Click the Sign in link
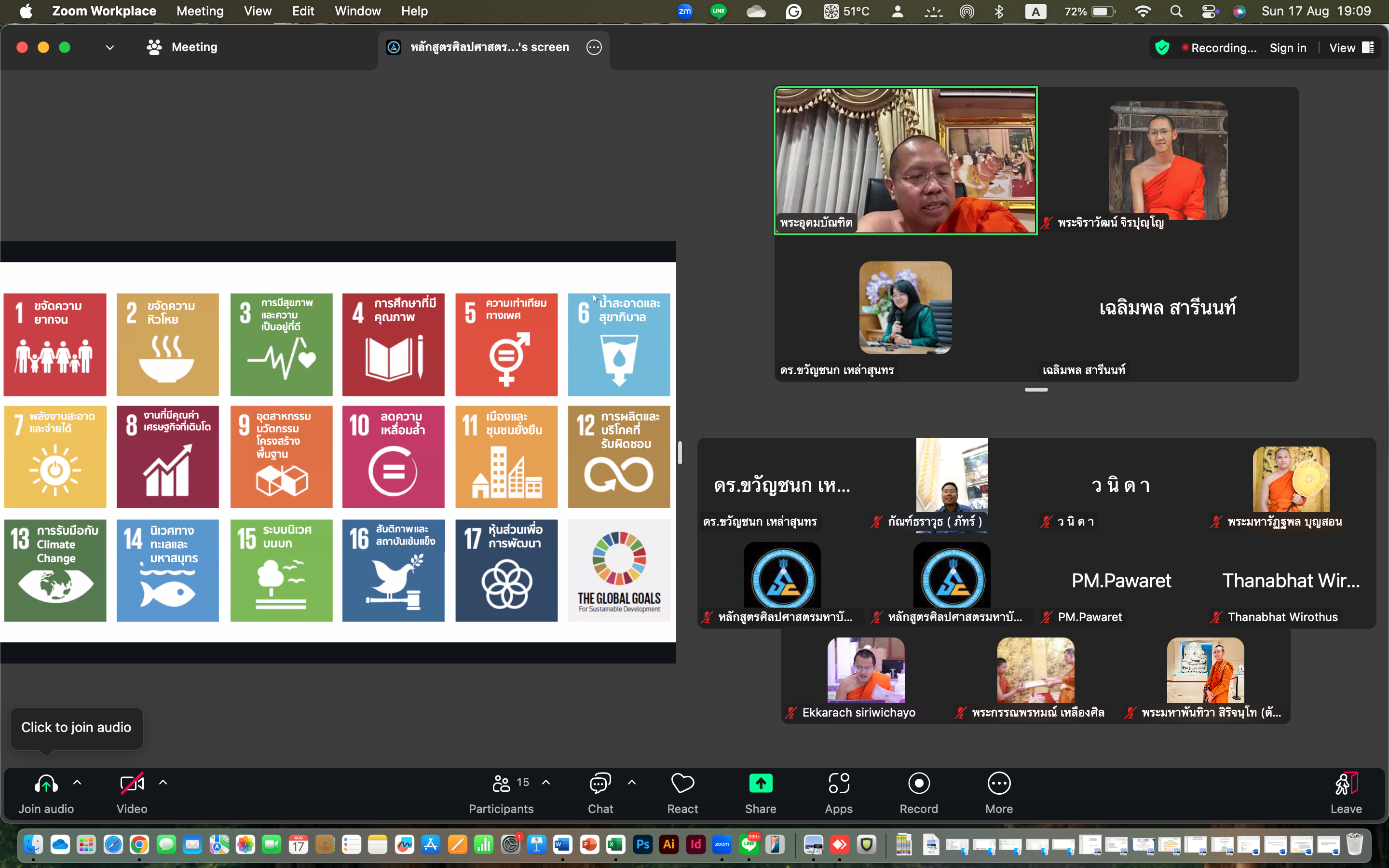1389x868 pixels. click(x=1288, y=48)
